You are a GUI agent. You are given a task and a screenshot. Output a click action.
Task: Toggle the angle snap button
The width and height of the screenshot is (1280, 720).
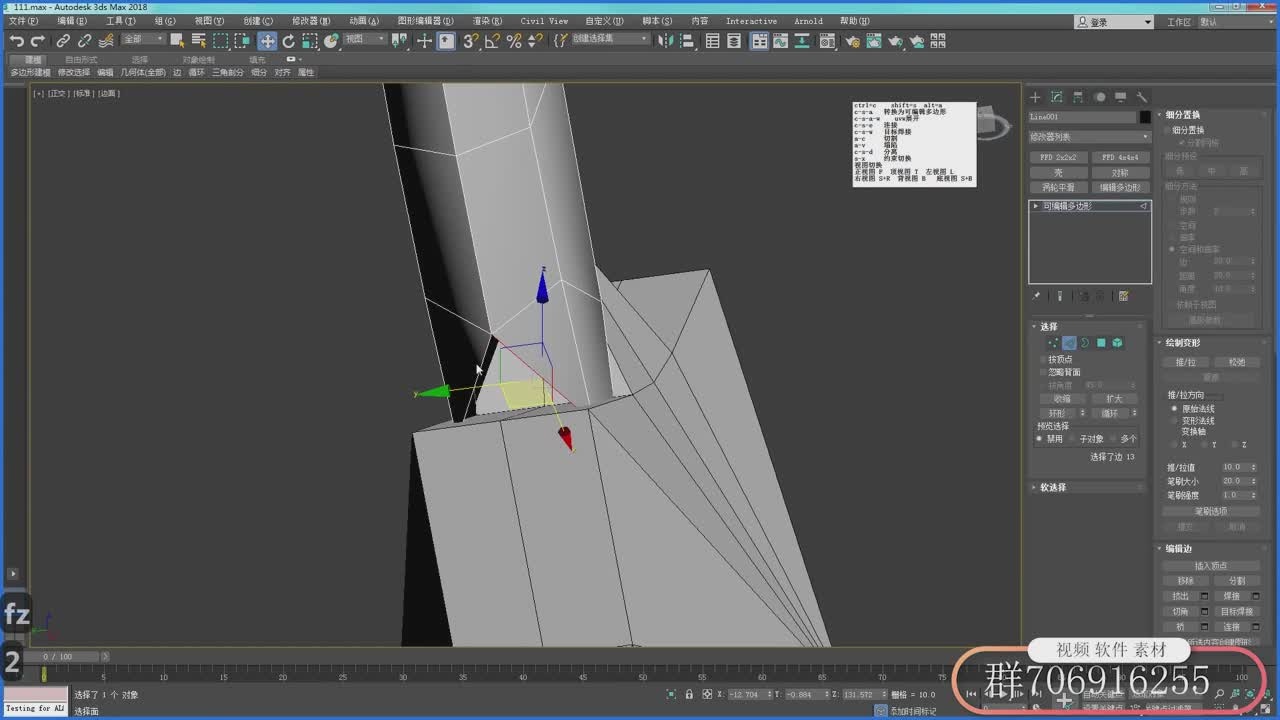pos(492,41)
